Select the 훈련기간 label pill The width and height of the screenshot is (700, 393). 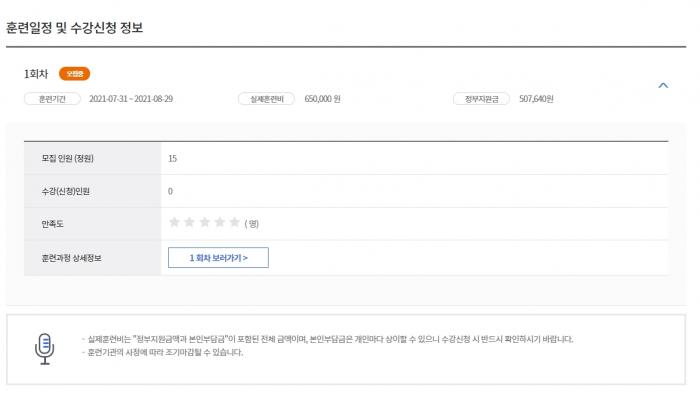[x=52, y=99]
